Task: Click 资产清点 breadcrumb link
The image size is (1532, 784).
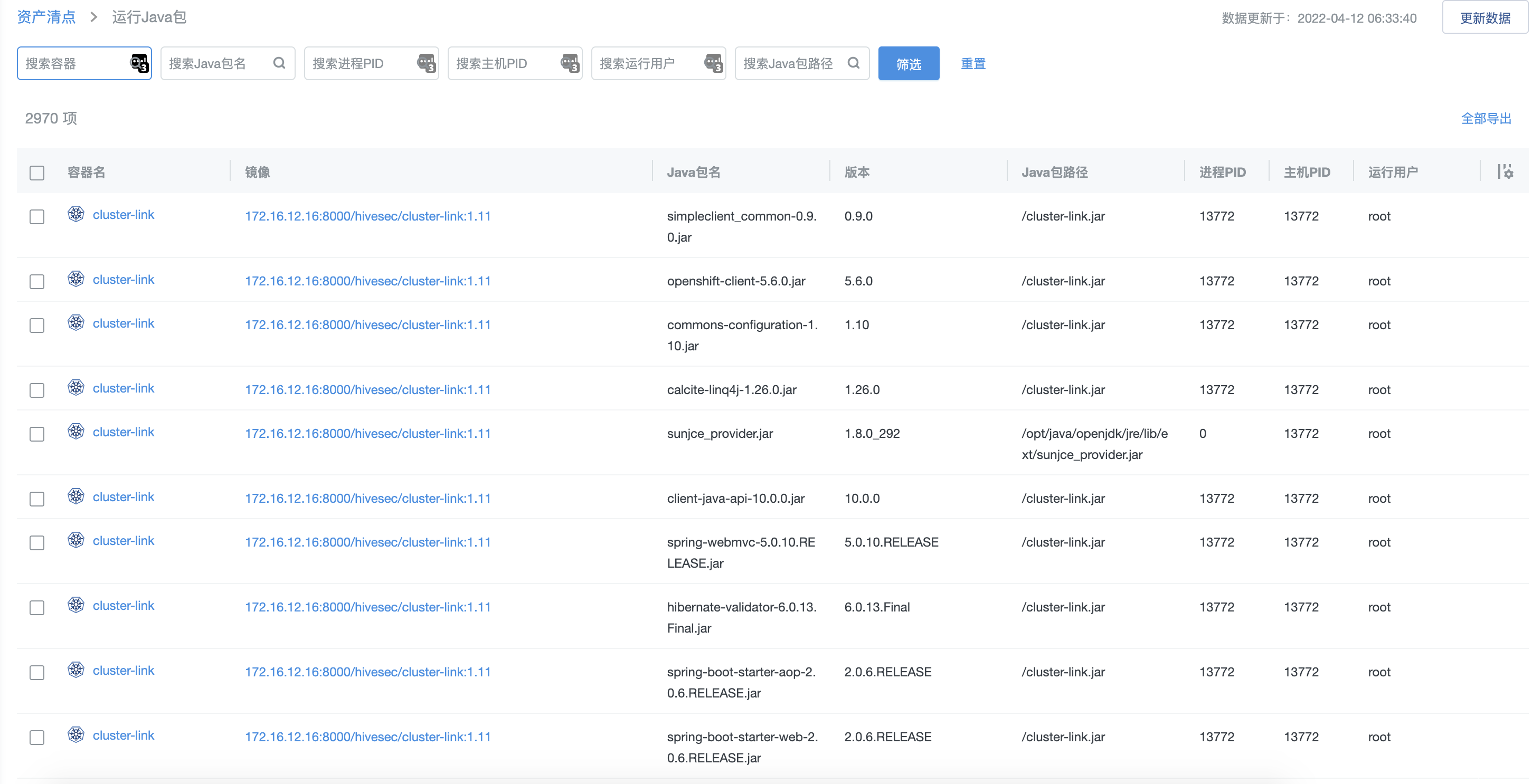Action: [x=46, y=17]
